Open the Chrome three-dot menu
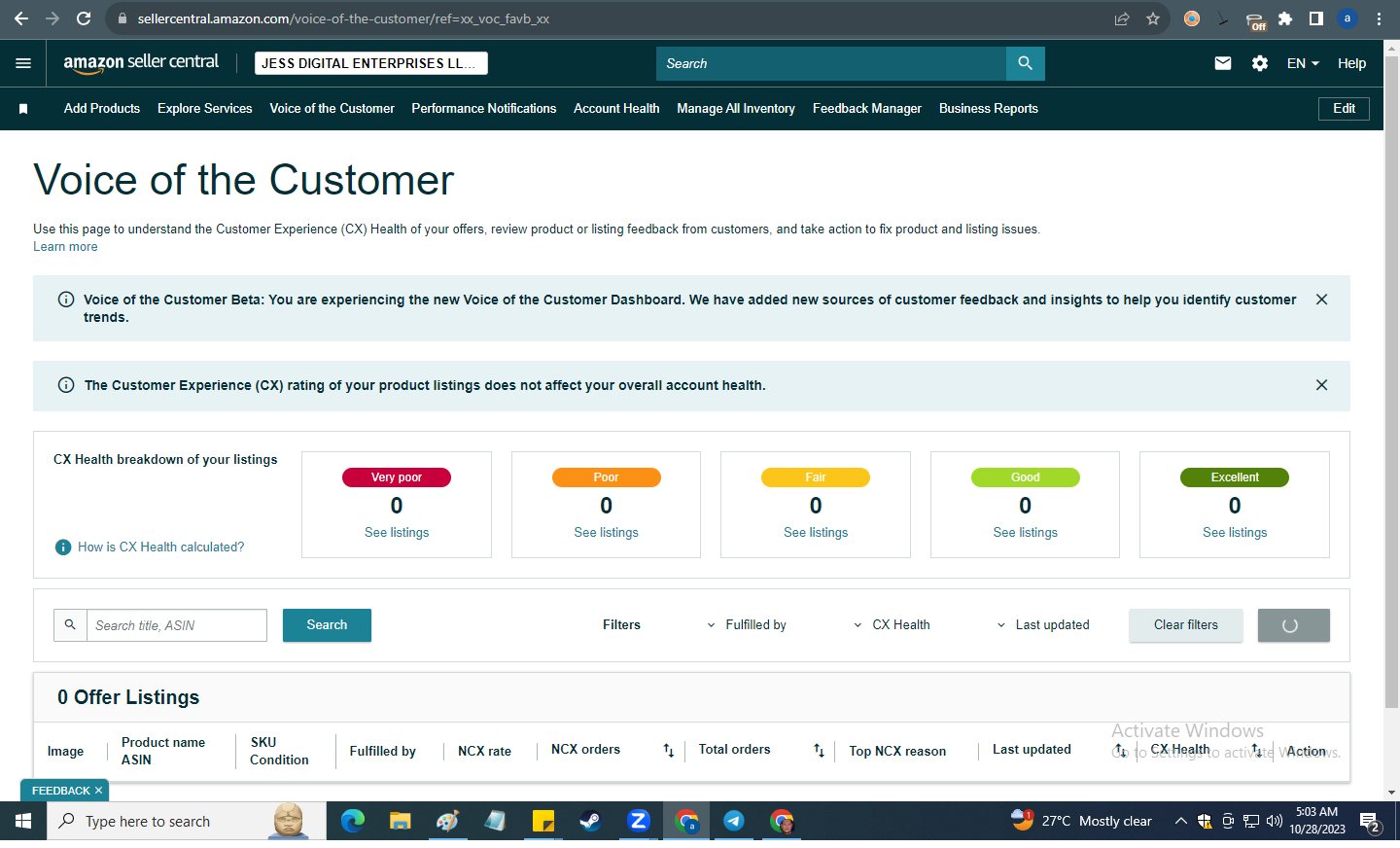Viewport: 1400px width, 848px height. point(1379,18)
